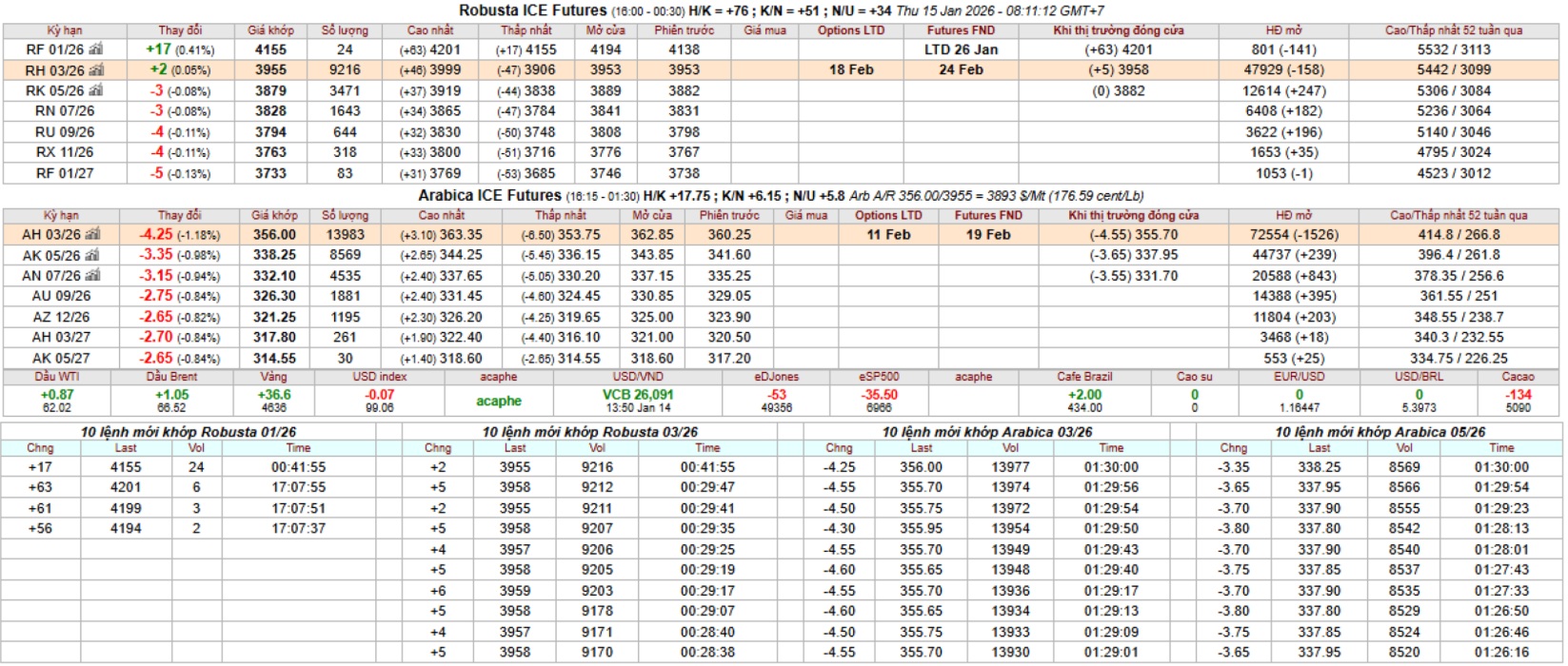The width and height of the screenshot is (1568, 666).
Task: Click the green acaphe link
Action: [498, 401]
